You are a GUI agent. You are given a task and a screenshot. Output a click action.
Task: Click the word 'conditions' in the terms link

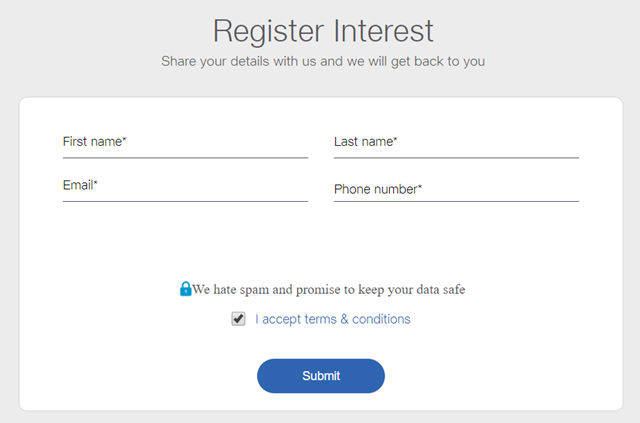coord(381,319)
